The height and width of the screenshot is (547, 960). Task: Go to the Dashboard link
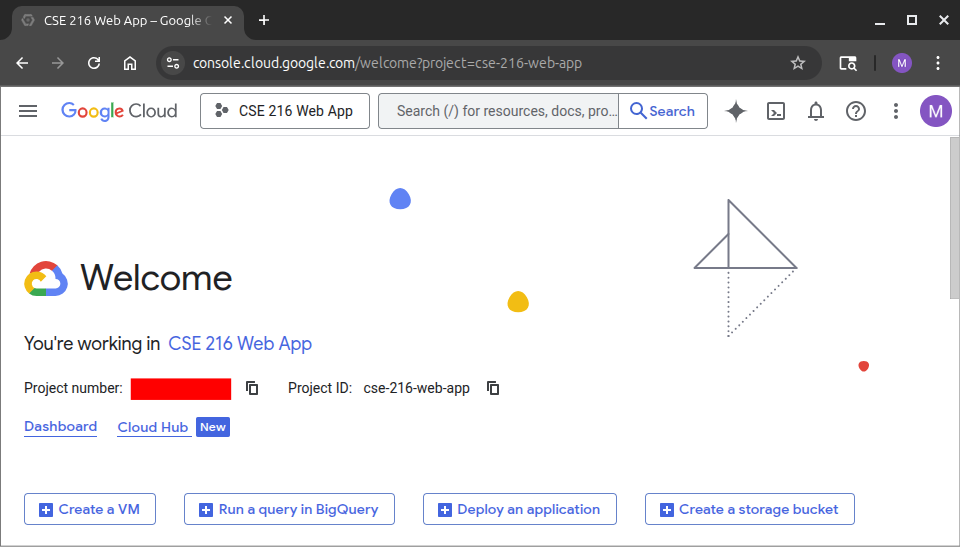click(x=61, y=427)
